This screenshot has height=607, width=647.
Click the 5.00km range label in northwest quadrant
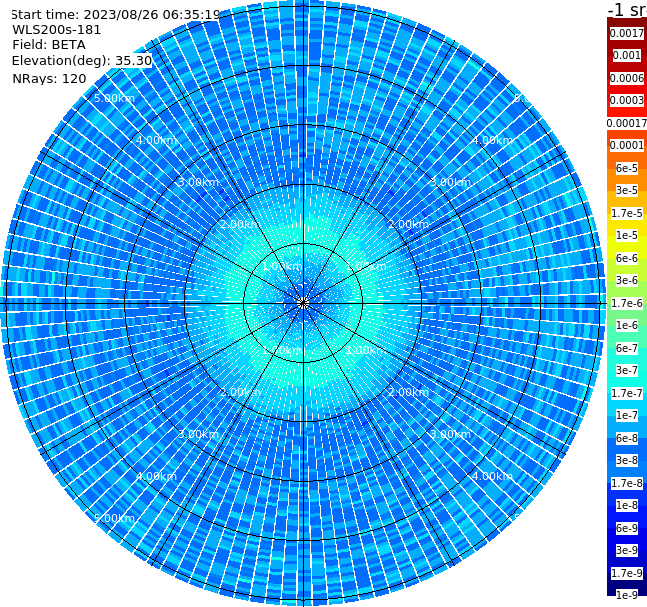(114, 98)
